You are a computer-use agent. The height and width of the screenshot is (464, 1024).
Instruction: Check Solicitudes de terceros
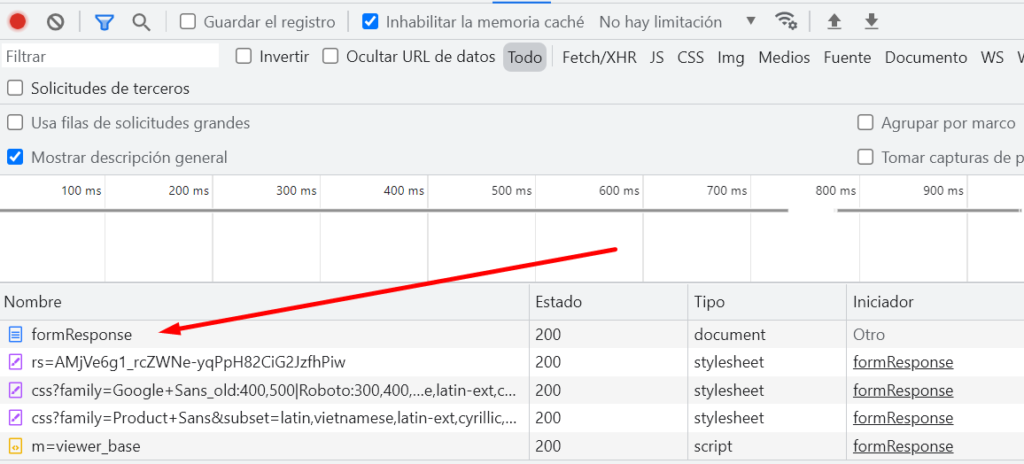pyautogui.click(x=14, y=88)
